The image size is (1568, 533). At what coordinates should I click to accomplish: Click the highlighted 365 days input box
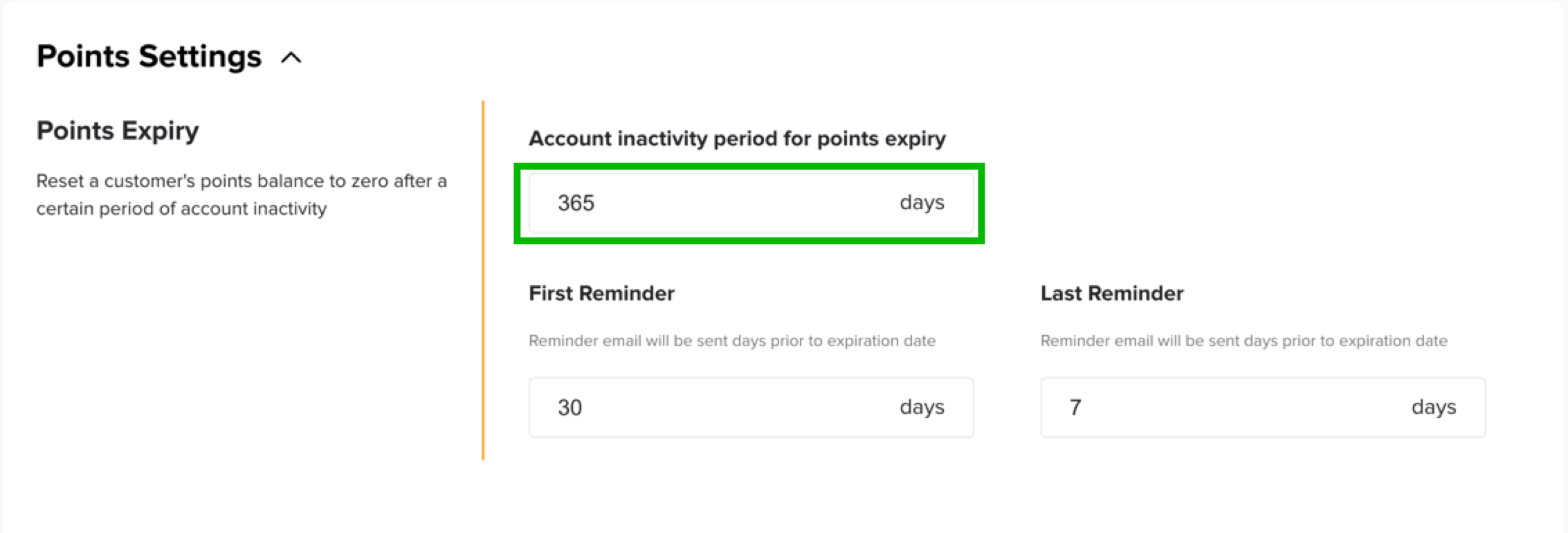pyautogui.click(x=751, y=202)
